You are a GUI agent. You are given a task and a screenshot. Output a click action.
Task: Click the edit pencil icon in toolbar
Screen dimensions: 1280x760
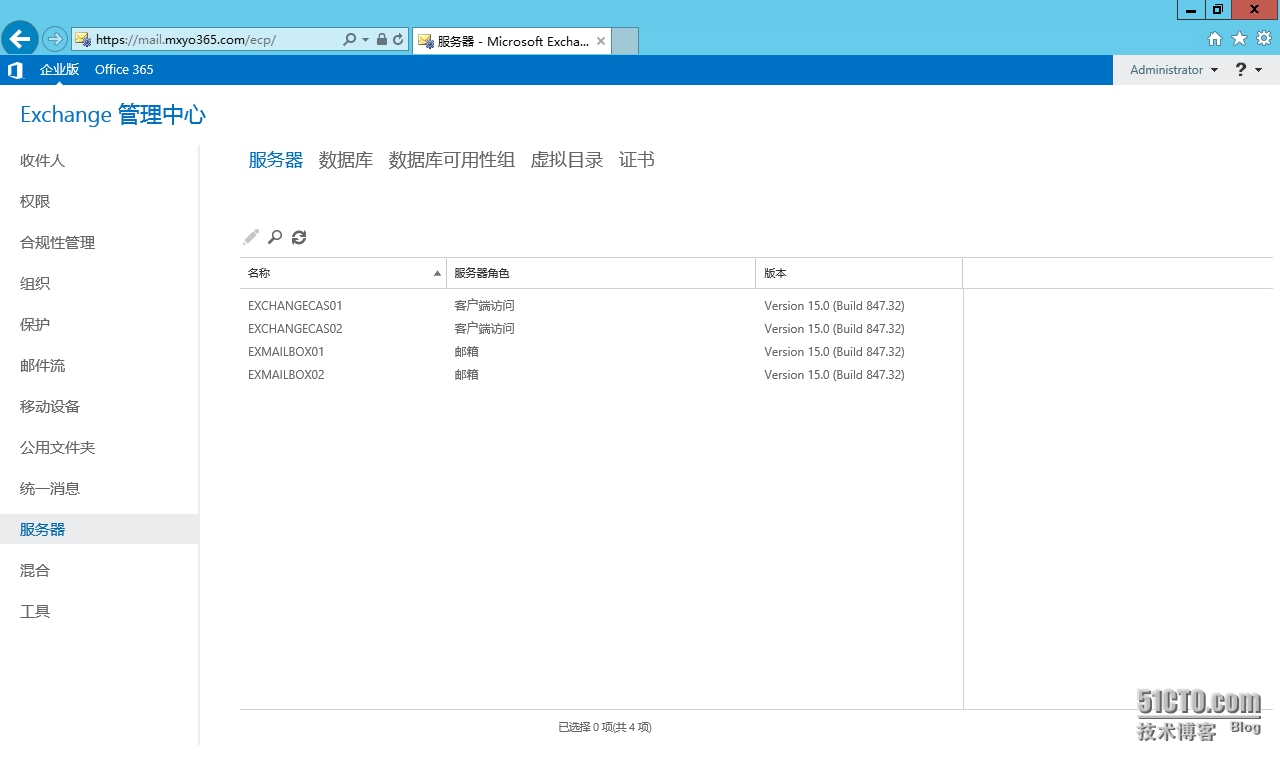tap(251, 237)
